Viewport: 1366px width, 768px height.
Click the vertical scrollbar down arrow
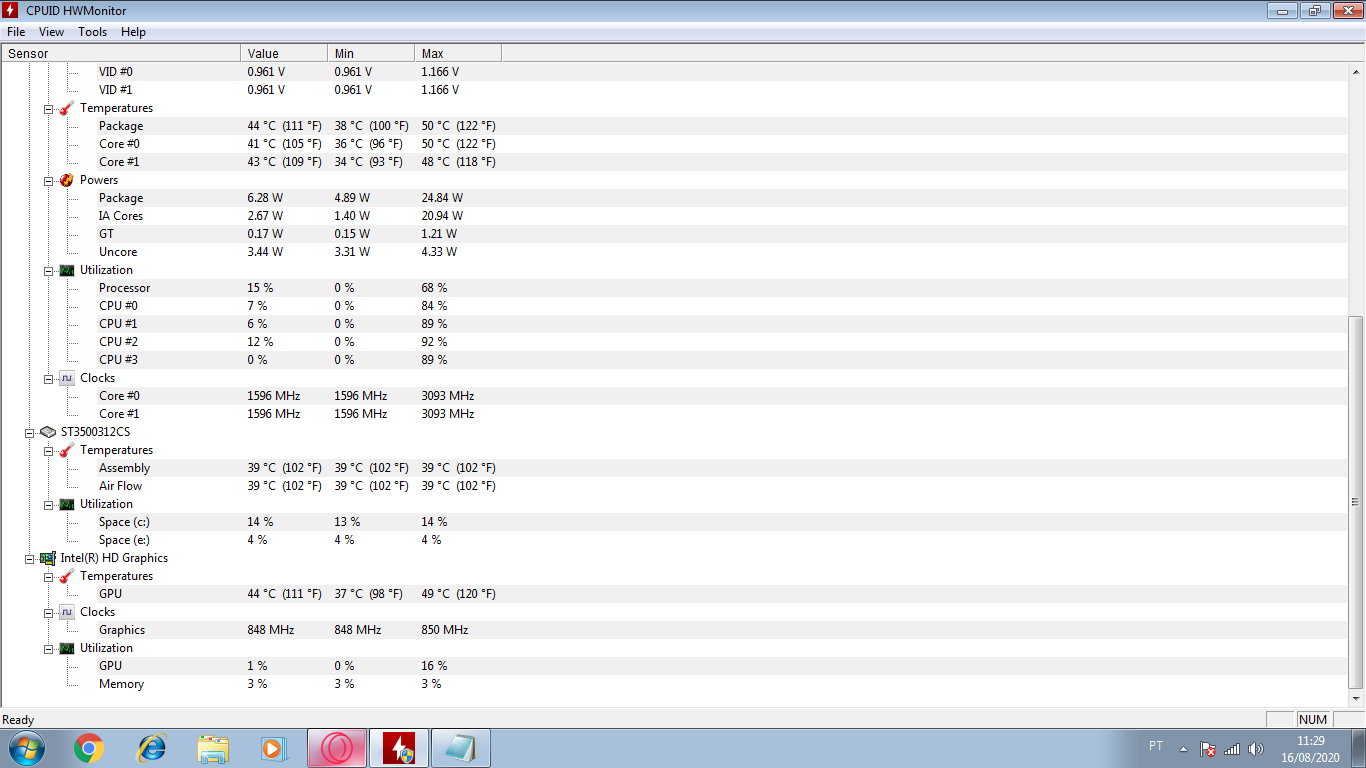pyautogui.click(x=1356, y=699)
